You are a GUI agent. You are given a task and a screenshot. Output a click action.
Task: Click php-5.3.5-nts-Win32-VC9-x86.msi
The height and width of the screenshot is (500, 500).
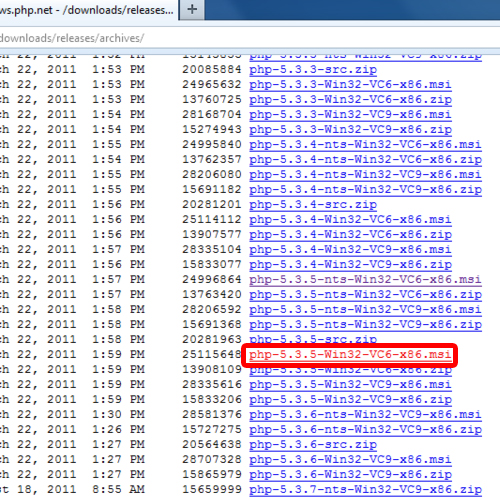(x=365, y=309)
